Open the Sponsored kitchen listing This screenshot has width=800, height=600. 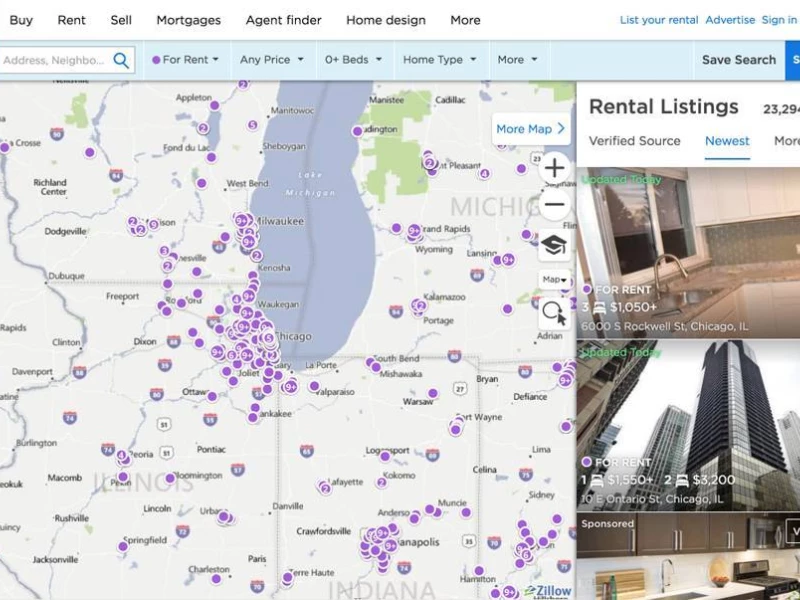688,556
